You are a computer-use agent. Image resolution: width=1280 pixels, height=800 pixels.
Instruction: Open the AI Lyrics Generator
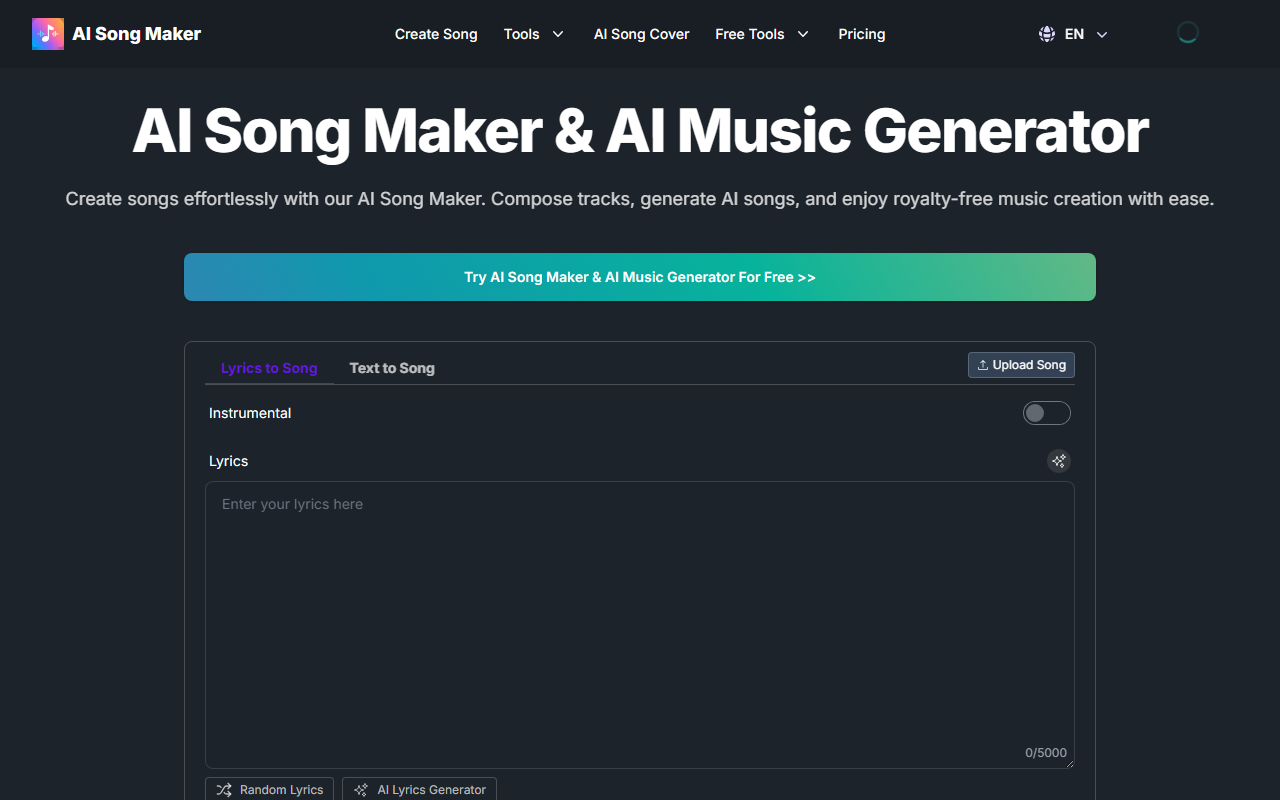tap(419, 789)
